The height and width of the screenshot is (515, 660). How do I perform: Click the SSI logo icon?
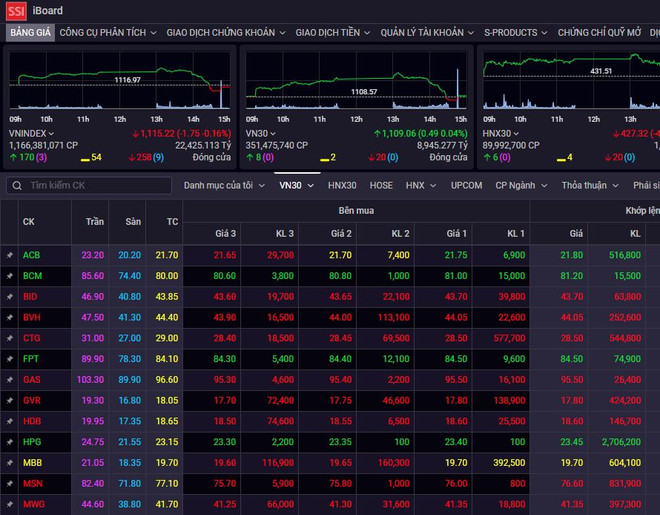click(14, 10)
